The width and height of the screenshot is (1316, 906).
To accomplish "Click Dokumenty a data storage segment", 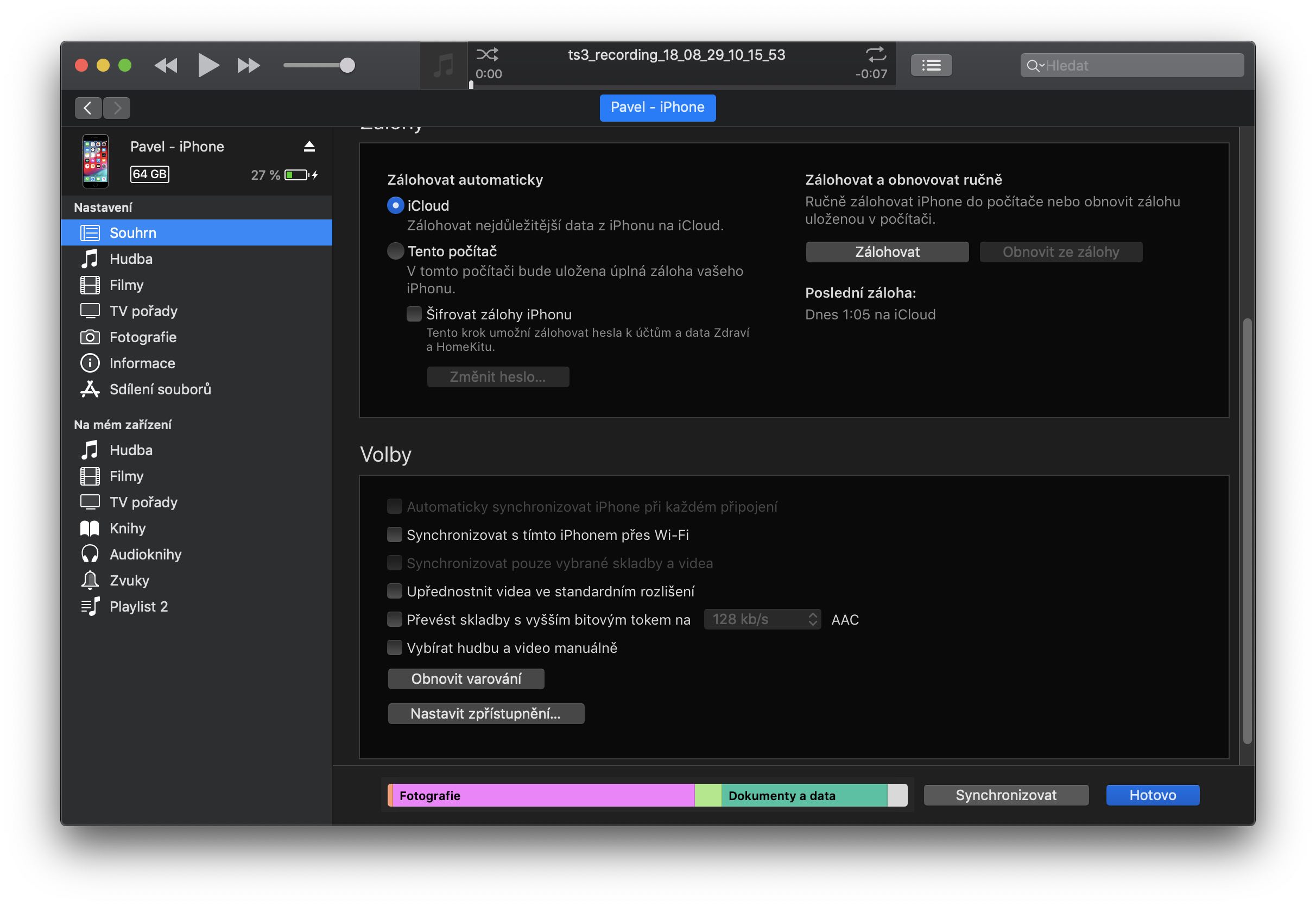I will coord(804,795).
